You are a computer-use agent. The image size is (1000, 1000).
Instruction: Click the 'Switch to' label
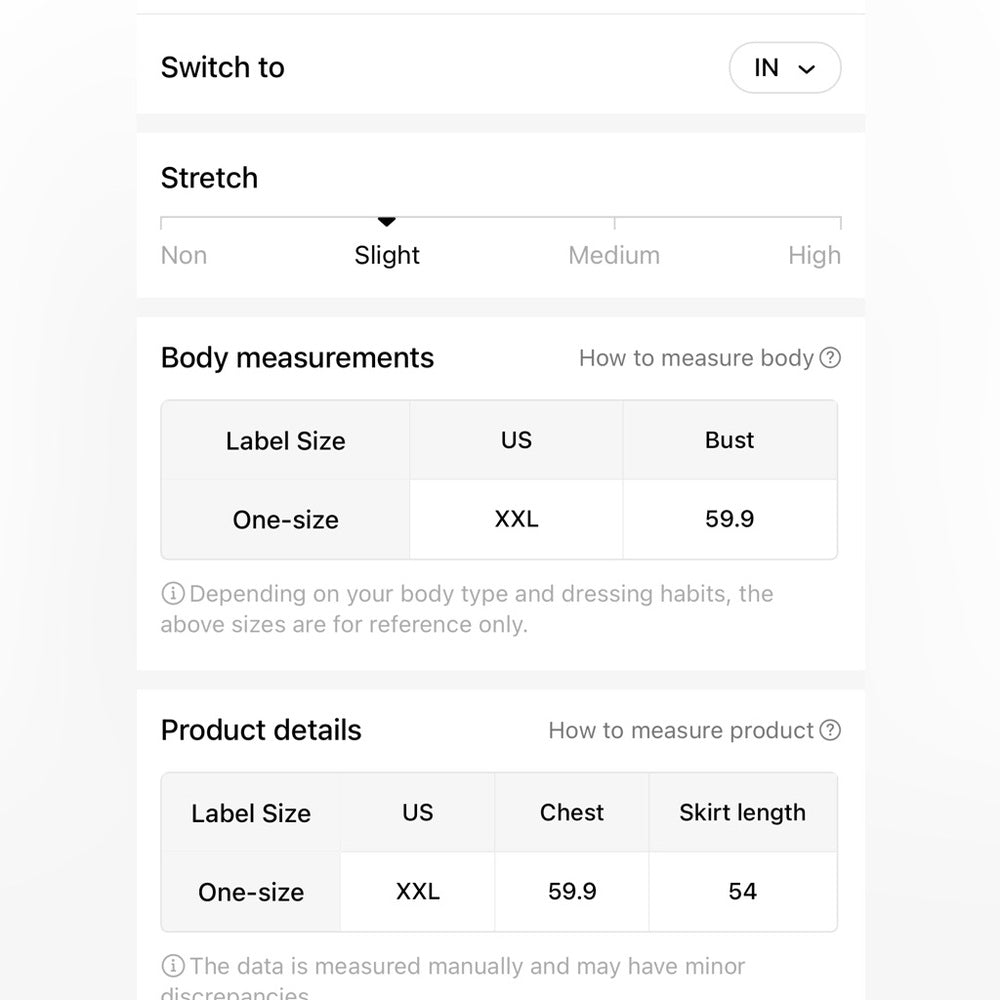223,67
